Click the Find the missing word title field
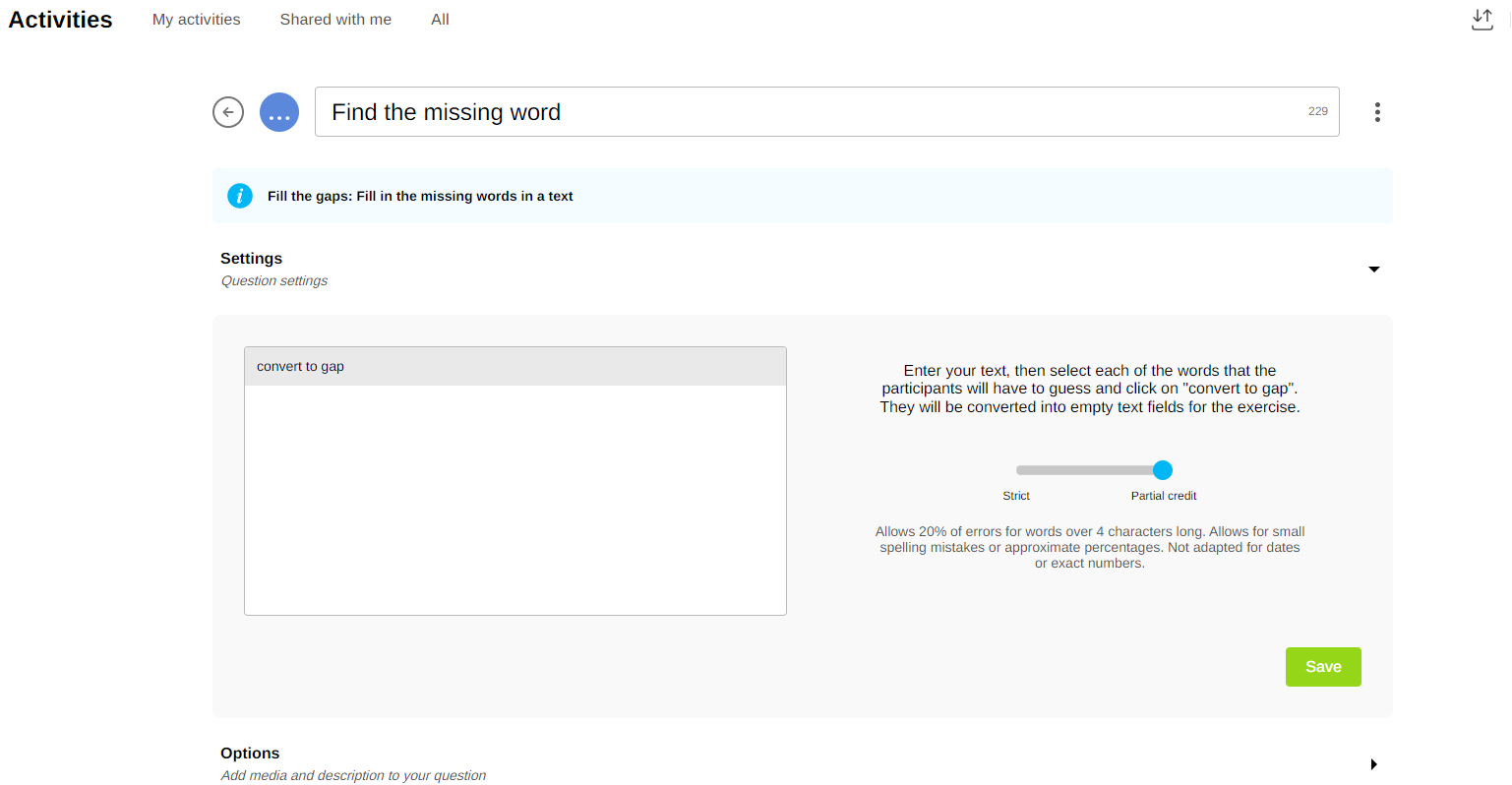Viewport: 1512px width, 785px height. point(807,112)
